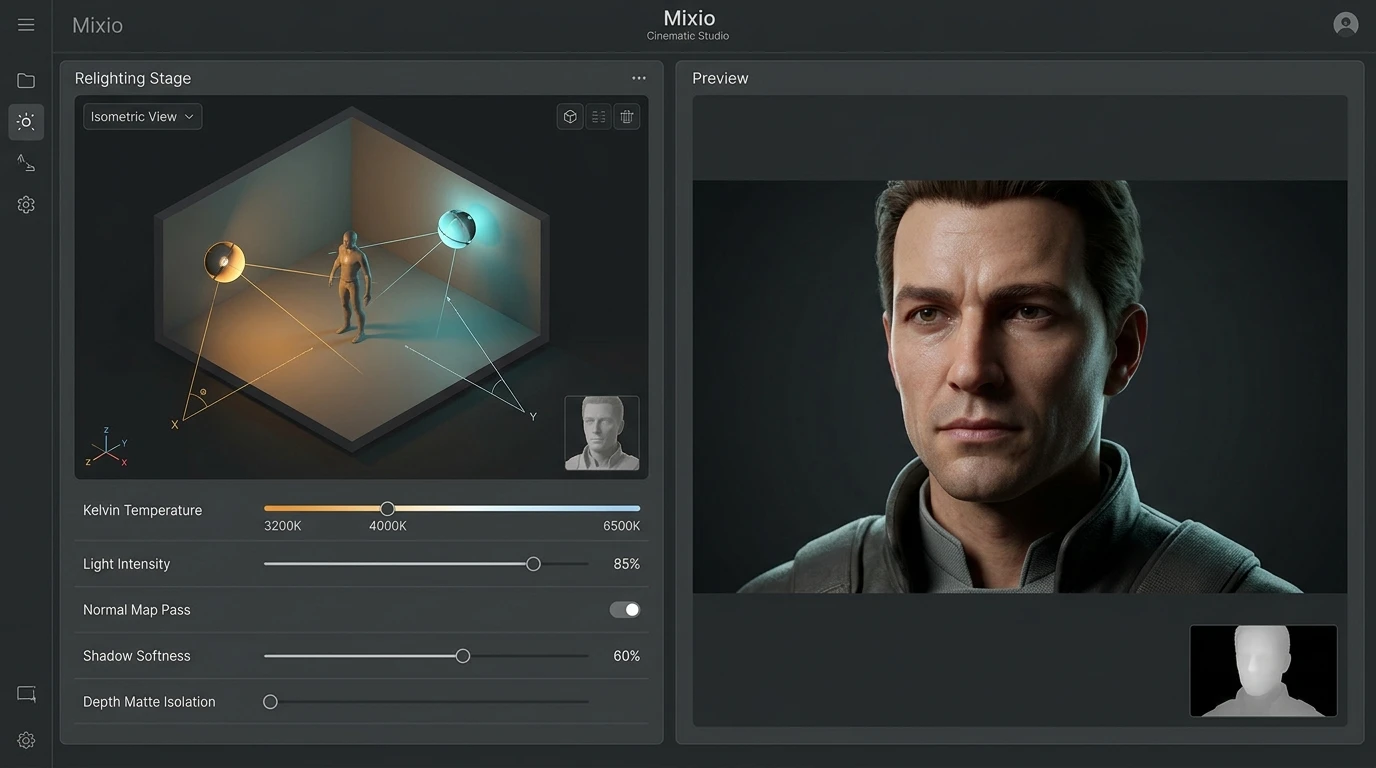Select the warm orange light sphere
Image resolution: width=1376 pixels, height=768 pixels.
(225, 262)
